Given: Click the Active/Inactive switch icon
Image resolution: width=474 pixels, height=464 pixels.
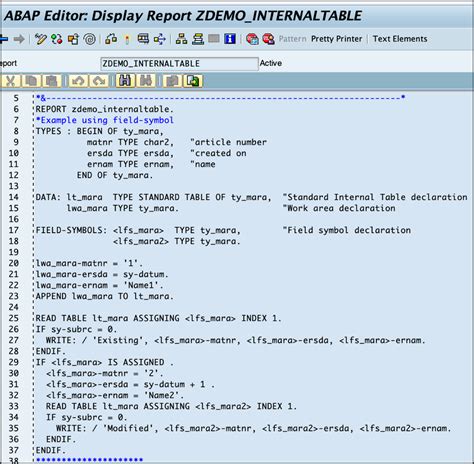Looking at the screenshot, I should (x=57, y=39).
